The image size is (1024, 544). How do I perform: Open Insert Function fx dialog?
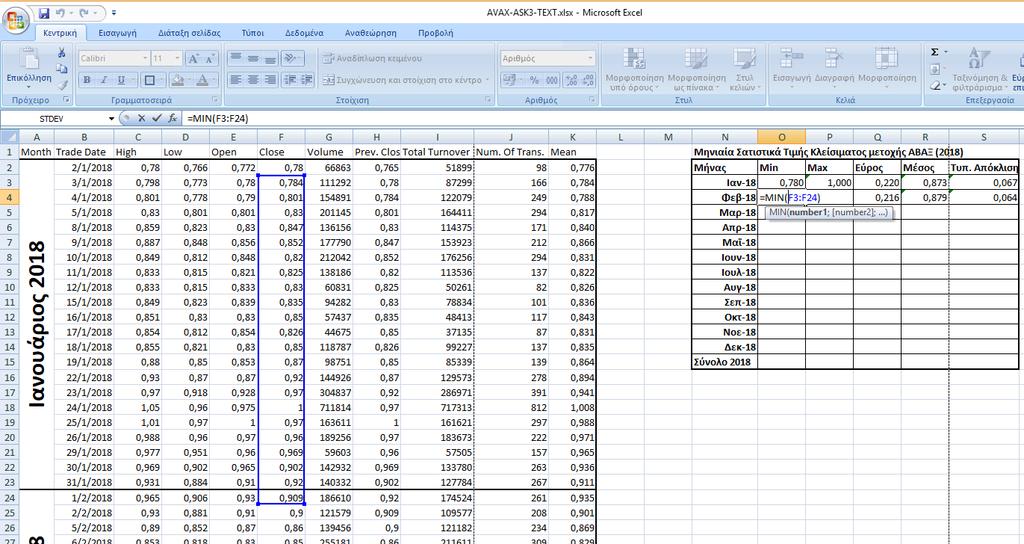[x=172, y=118]
